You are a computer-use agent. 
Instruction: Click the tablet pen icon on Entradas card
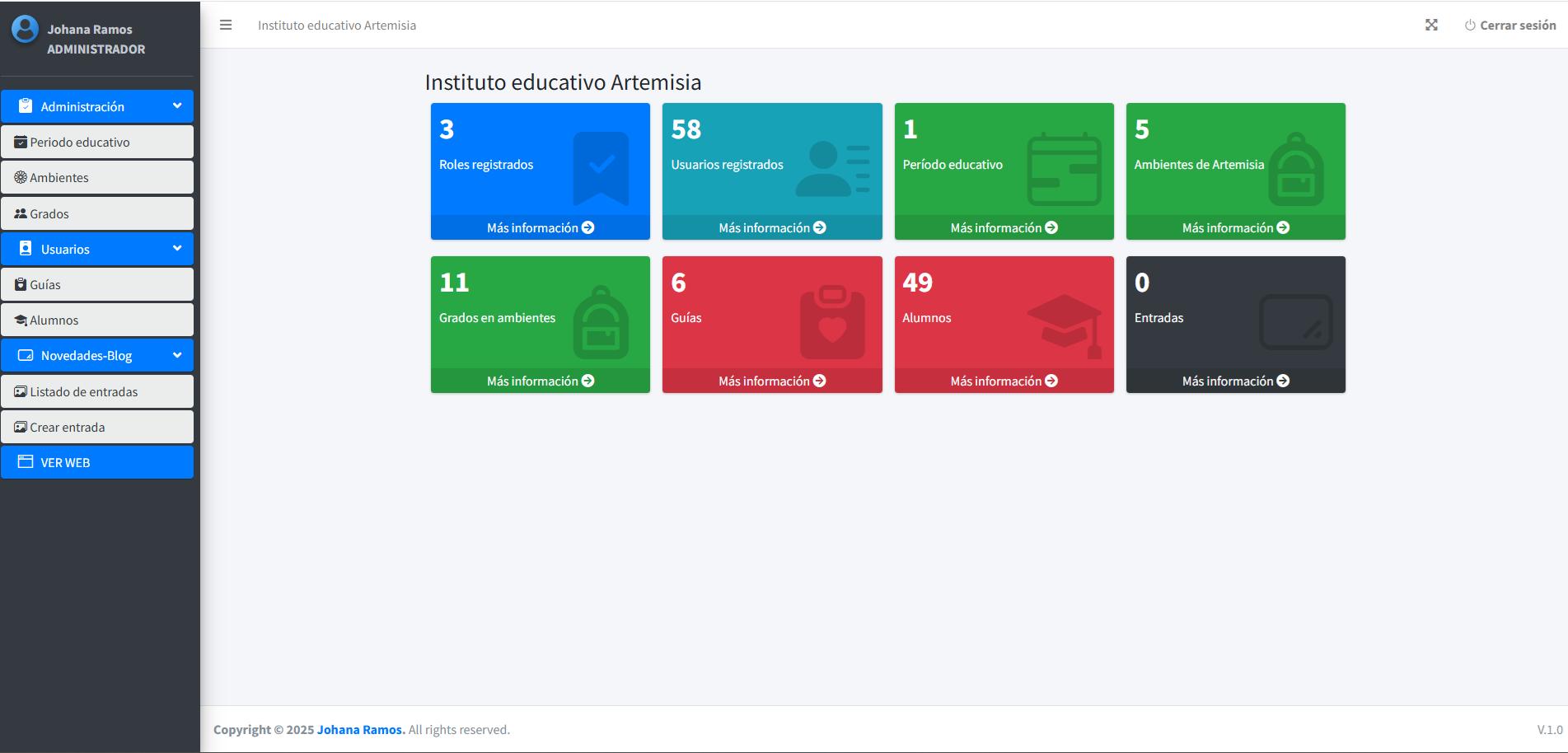pos(1296,322)
